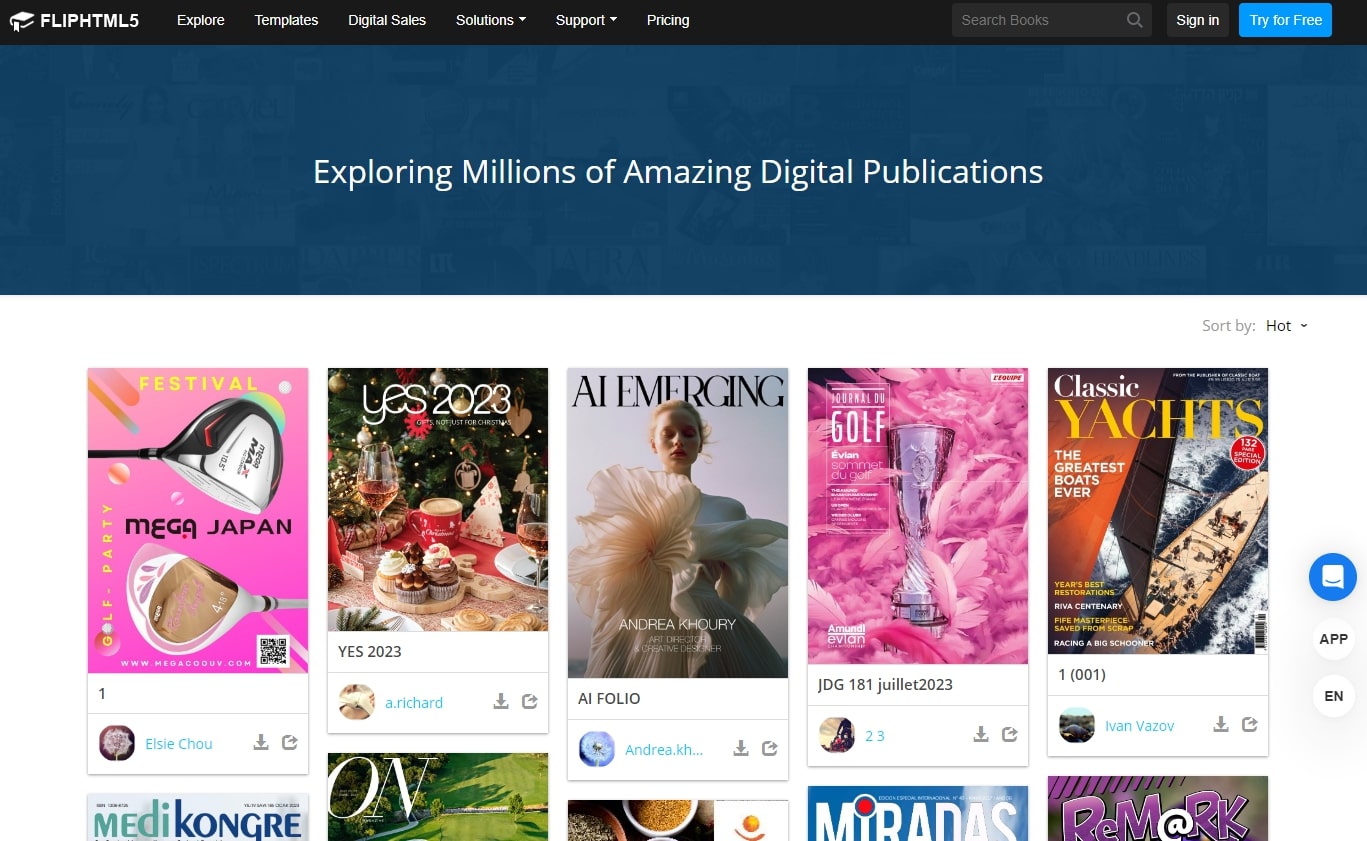Click the YES 2023 title

click(x=370, y=651)
